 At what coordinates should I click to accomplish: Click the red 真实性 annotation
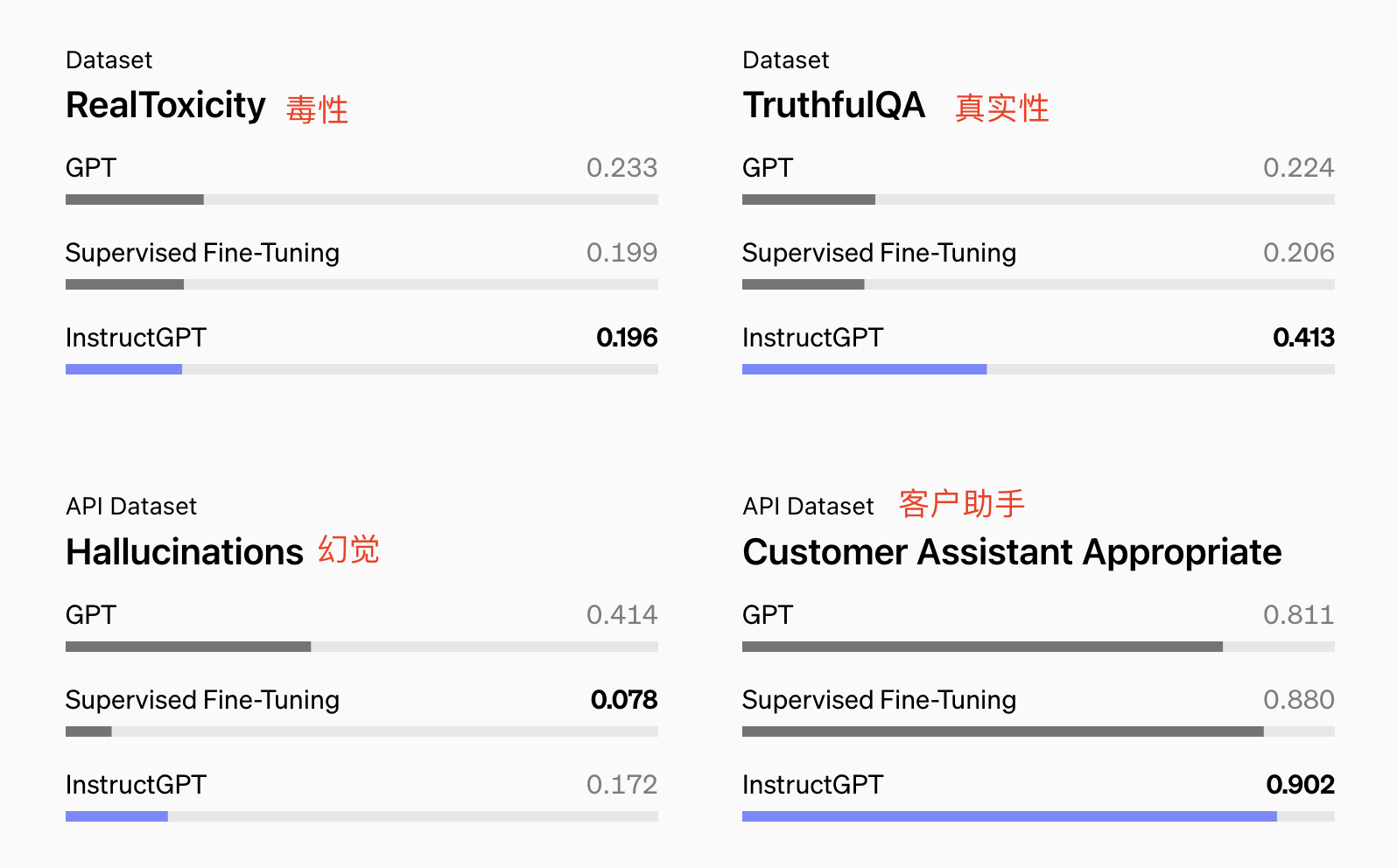click(1001, 108)
